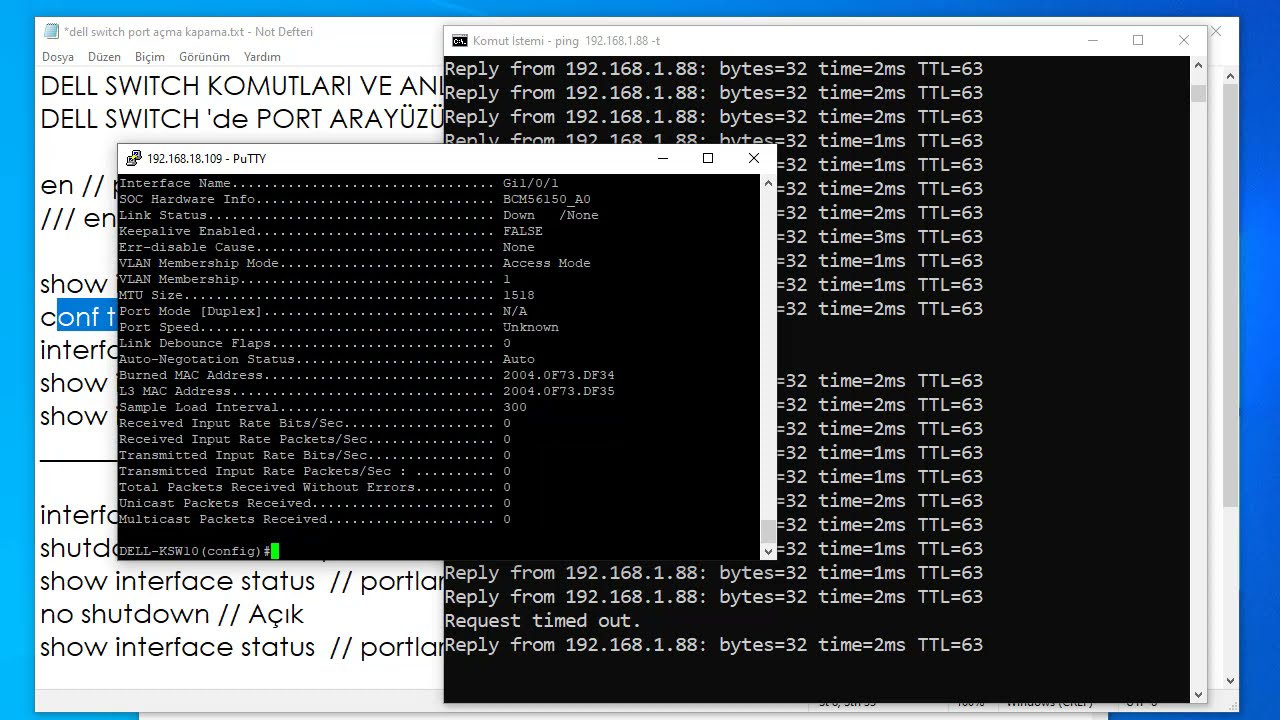This screenshot has height=720, width=1280.
Task: Click 'MTU Size' 1518 row in PuTTY
Action: tap(326, 295)
